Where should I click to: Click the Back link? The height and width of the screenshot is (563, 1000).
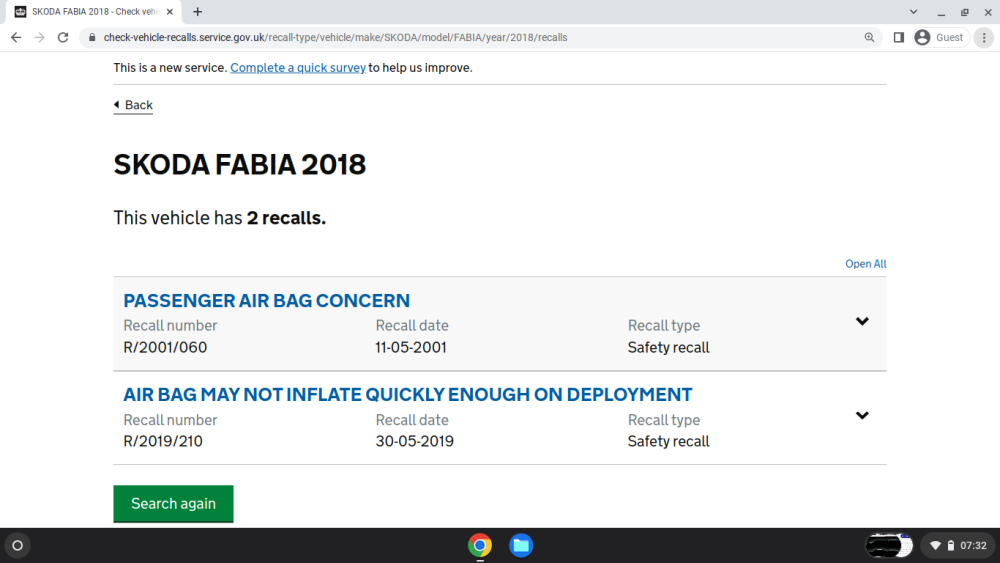pos(133,105)
